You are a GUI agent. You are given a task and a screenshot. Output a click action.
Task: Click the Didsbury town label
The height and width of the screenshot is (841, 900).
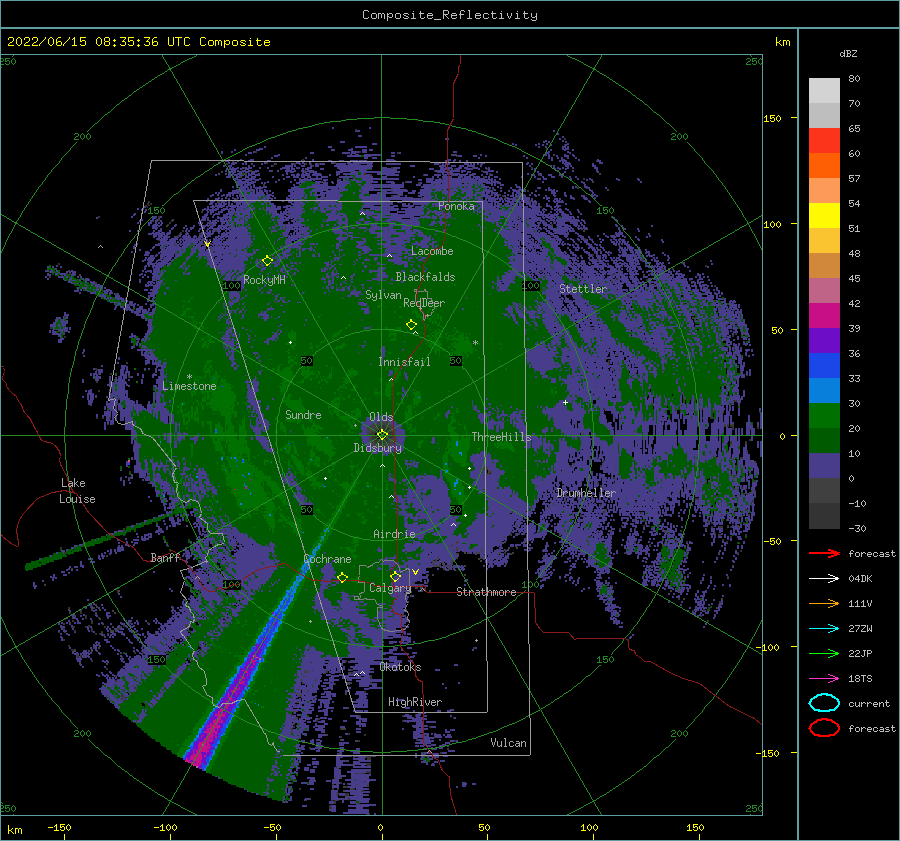[377, 448]
